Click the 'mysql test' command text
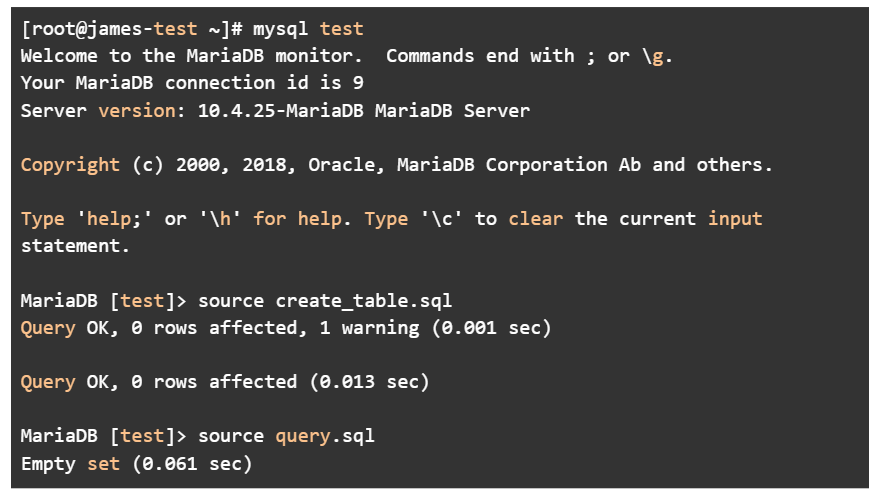876x501 pixels. 308,29
